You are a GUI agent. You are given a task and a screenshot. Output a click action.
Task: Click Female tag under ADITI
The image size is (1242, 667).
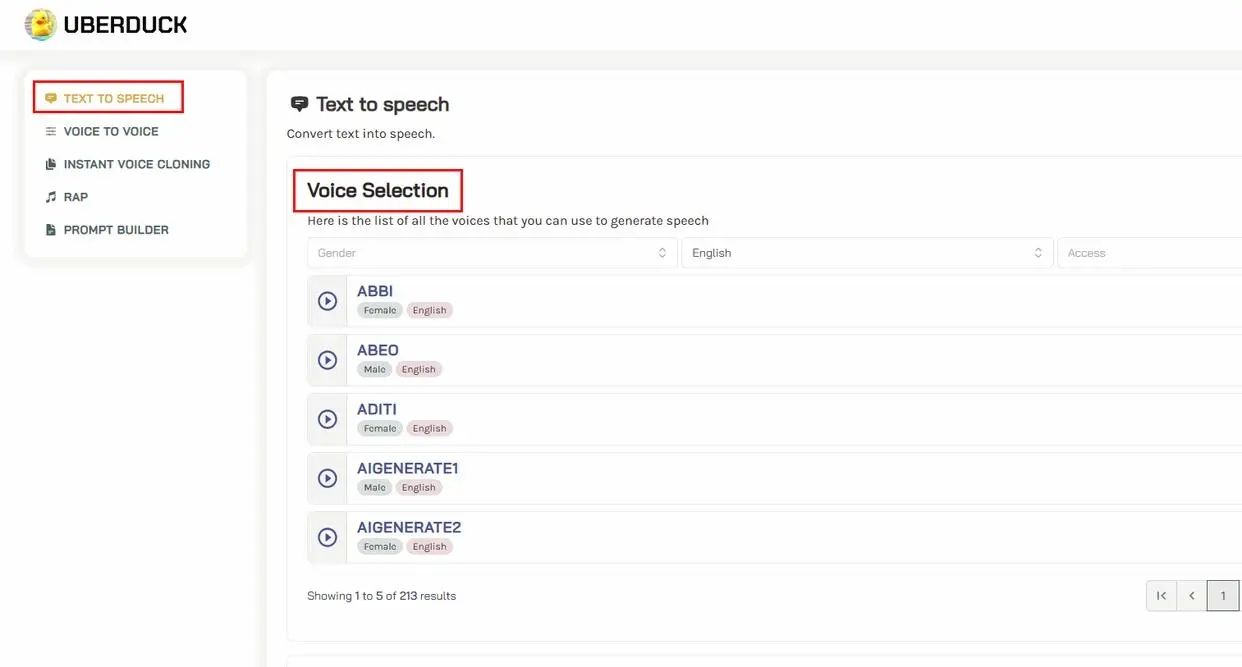[x=380, y=428]
